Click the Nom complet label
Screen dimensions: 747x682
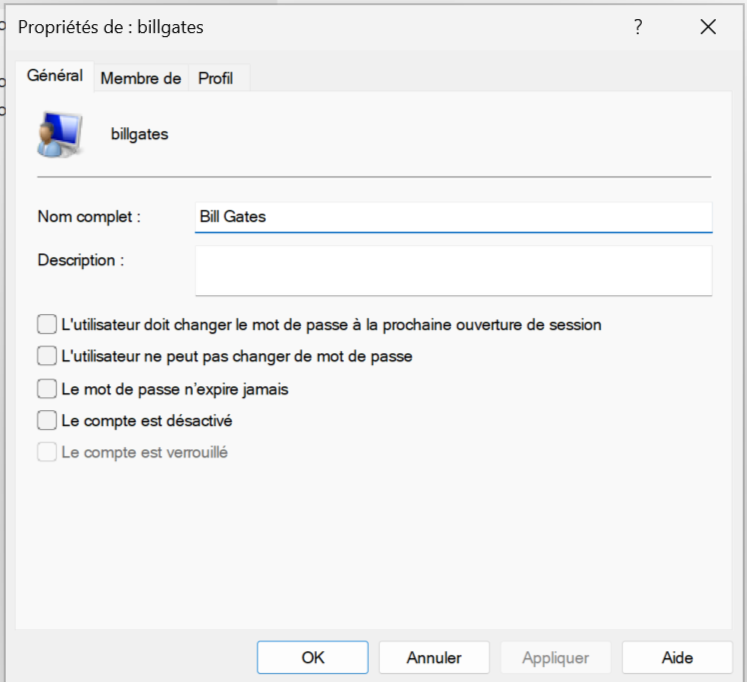(89, 217)
